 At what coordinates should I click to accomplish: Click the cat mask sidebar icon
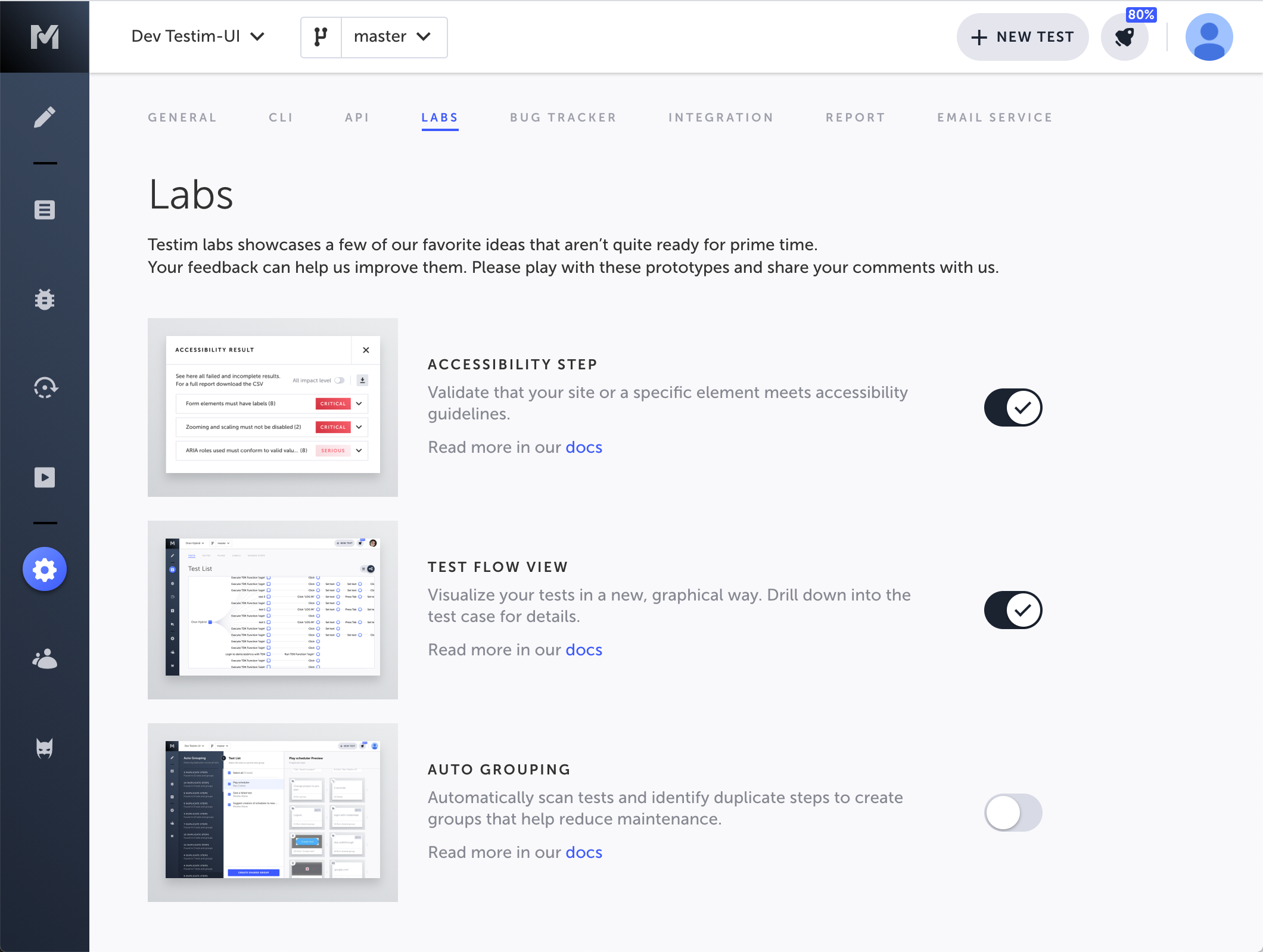(x=45, y=748)
